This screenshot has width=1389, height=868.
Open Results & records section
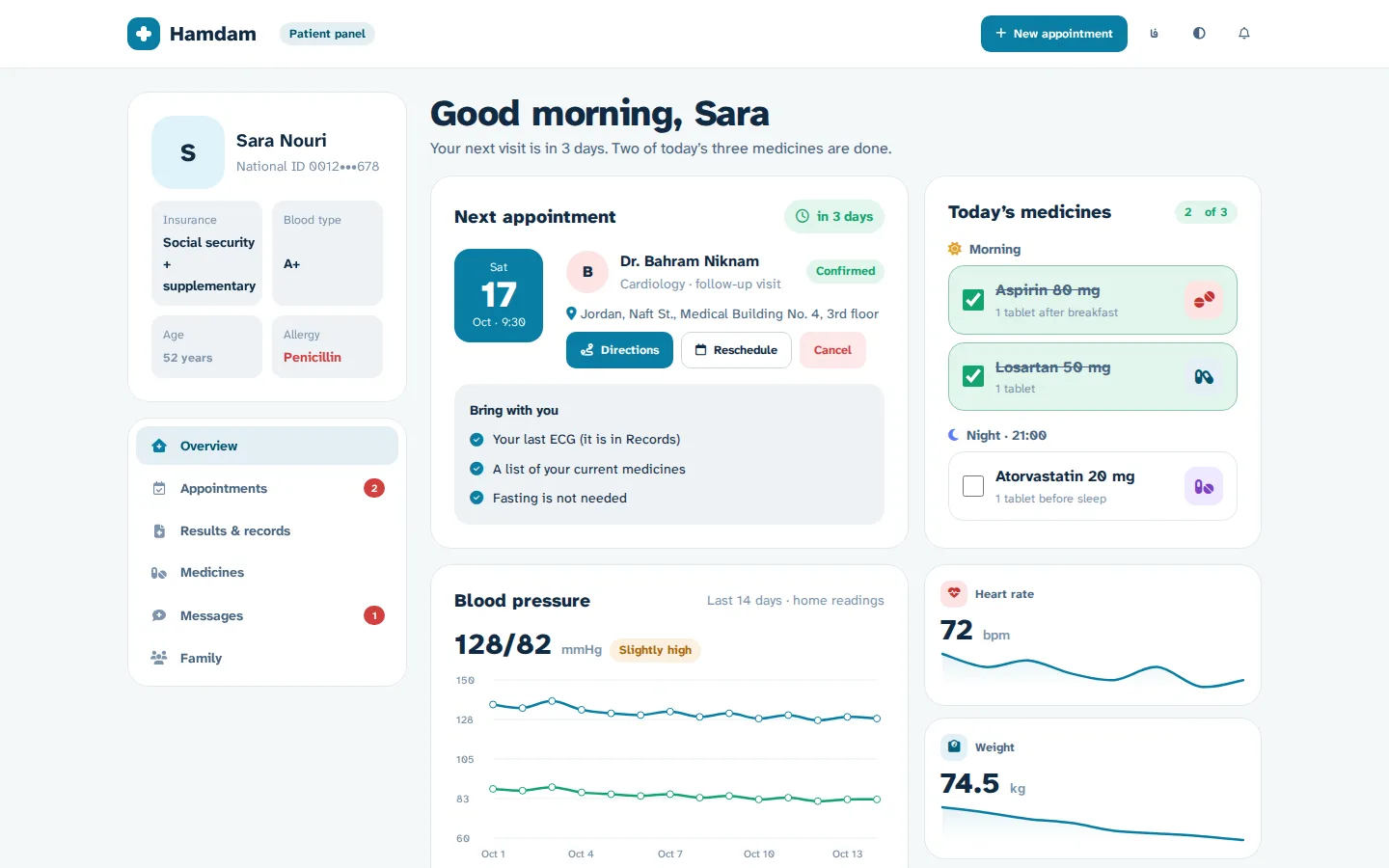(x=267, y=530)
